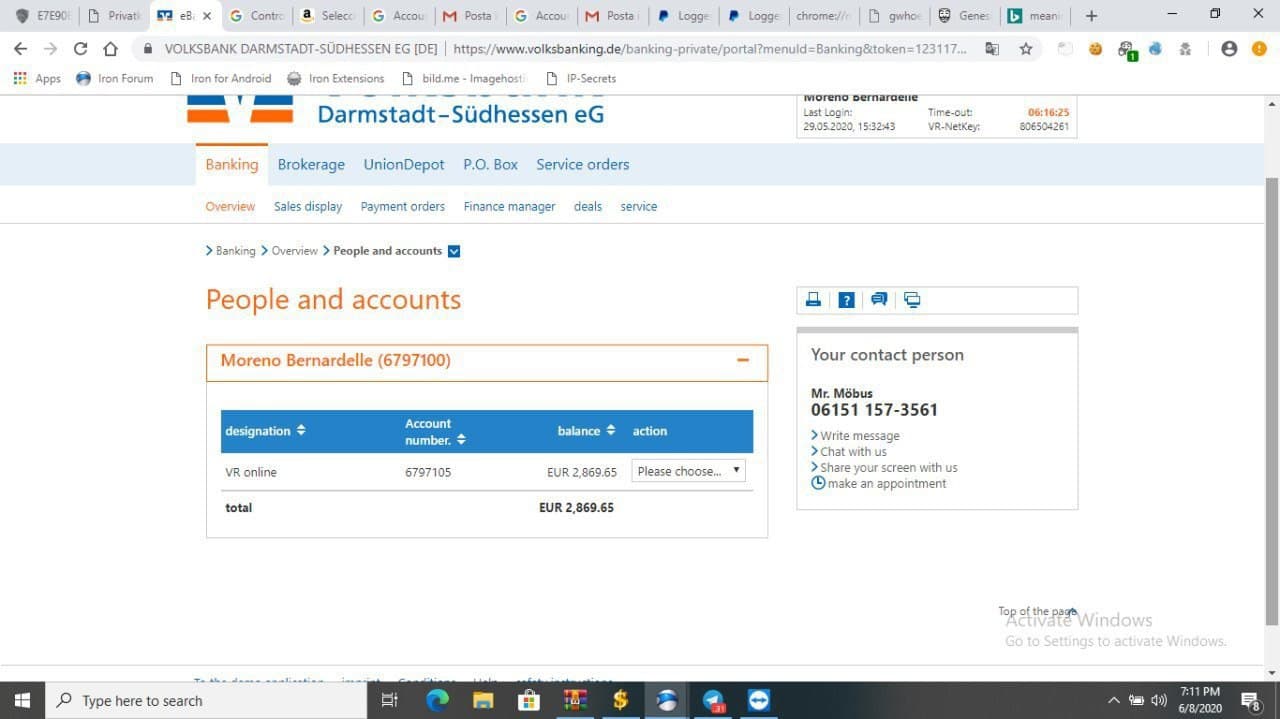
Task: Collapse the account holder panel with minus
Action: (x=743, y=361)
